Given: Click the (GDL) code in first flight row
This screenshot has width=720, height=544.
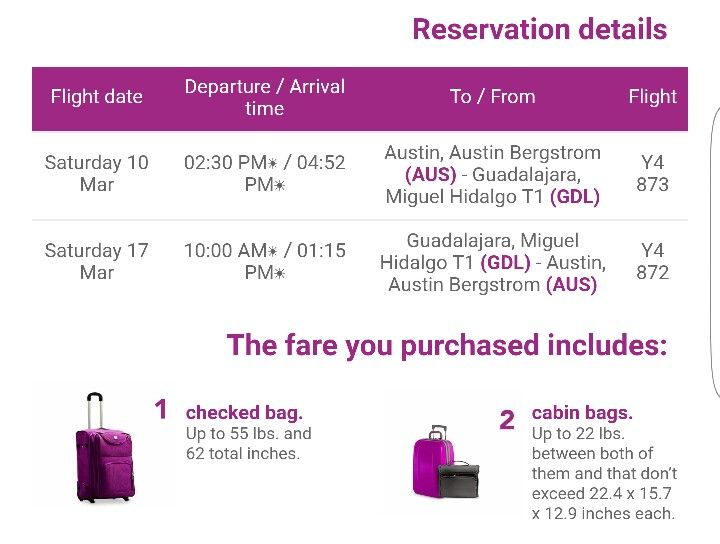Looking at the screenshot, I should click(575, 196).
